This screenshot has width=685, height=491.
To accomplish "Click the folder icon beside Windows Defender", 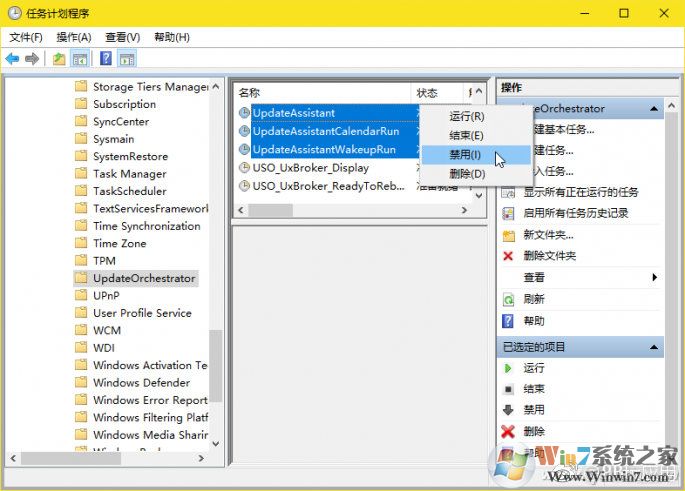I will click(81, 382).
